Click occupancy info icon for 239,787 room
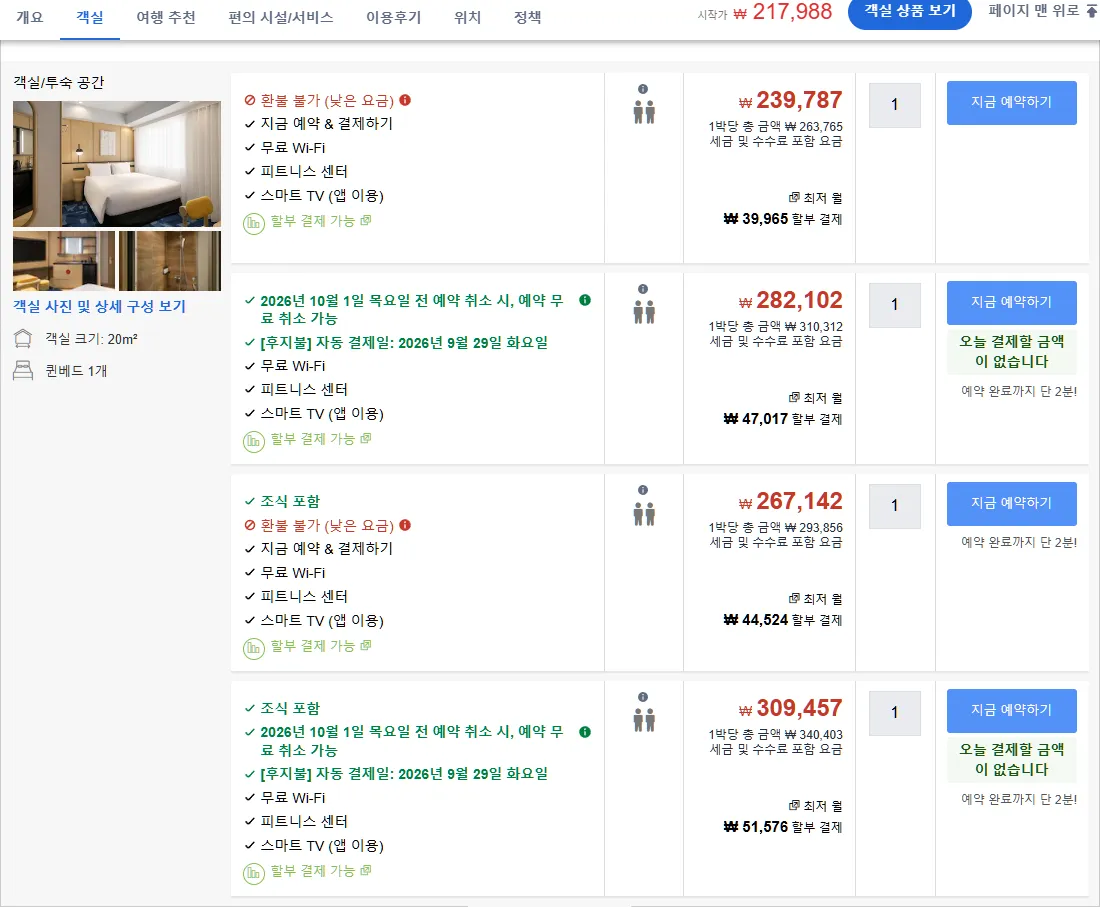Screen dimensions: 1100x907 point(643,89)
